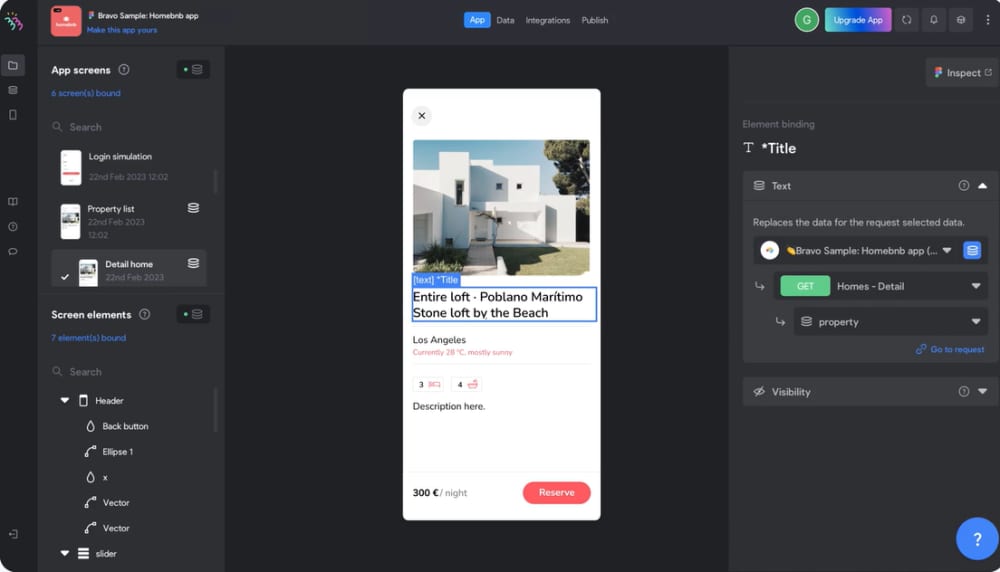The height and width of the screenshot is (572, 1000).
Task: Toggle bound filter in App screens header
Action: [193, 70]
